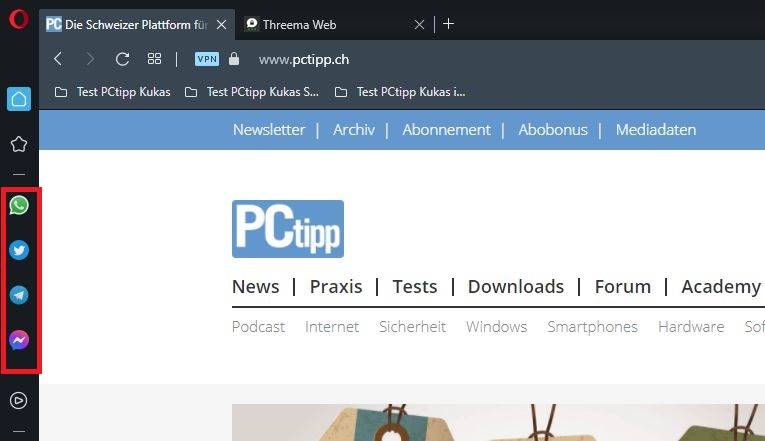
Task: Open the Abonnement link
Action: click(446, 130)
